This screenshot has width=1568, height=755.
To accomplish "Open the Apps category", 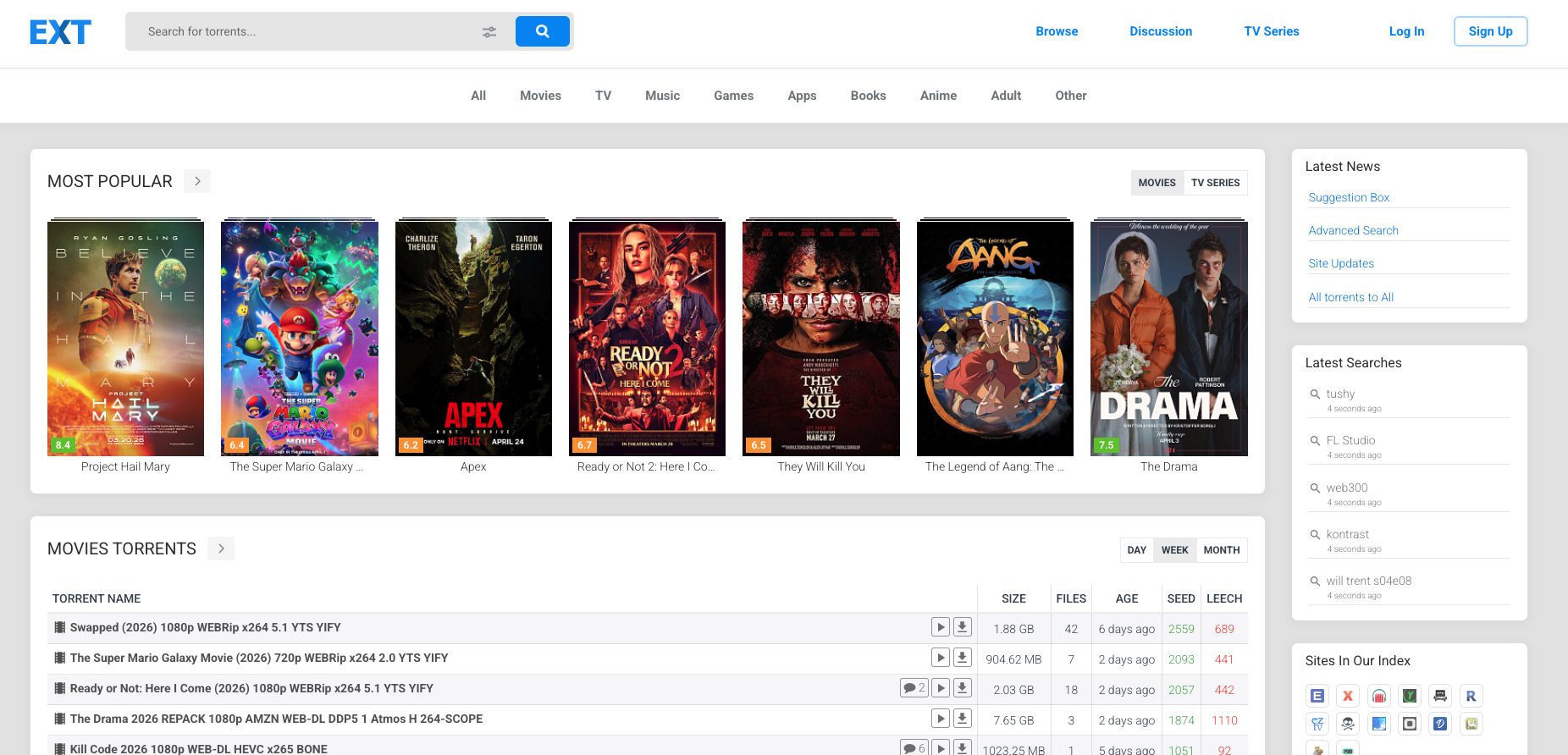I will 802,96.
